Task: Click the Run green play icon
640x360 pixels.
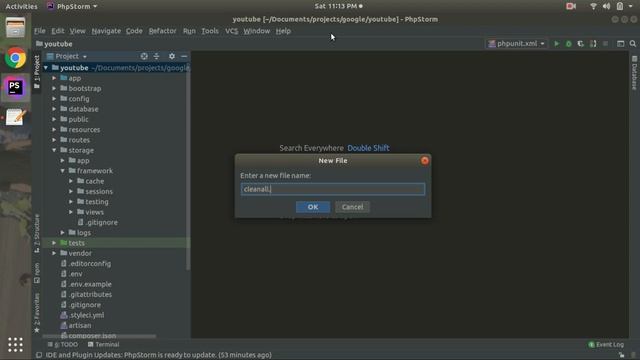Action: [x=556, y=44]
